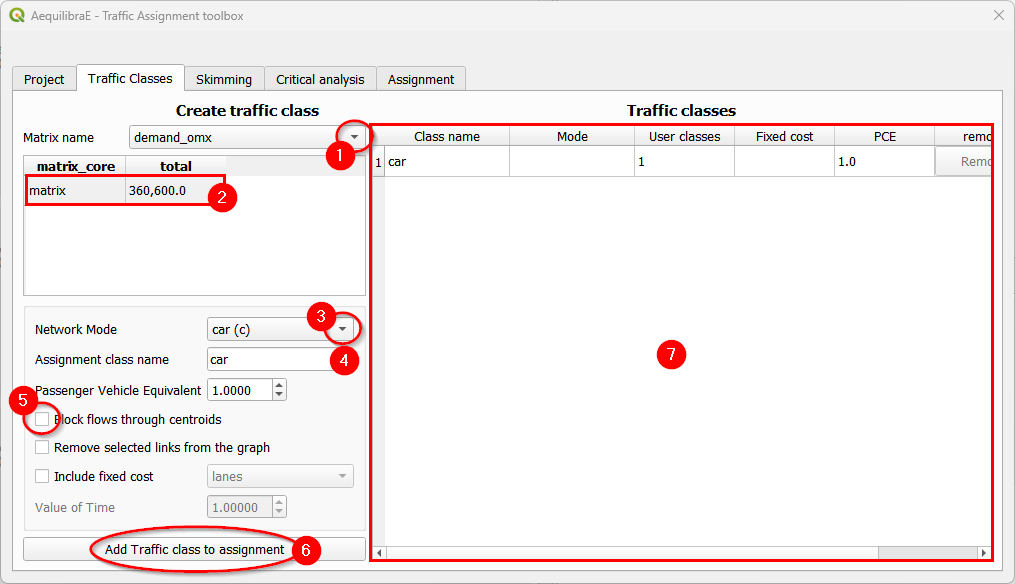Open the Assignment tab
The height and width of the screenshot is (584, 1015).
420,78
